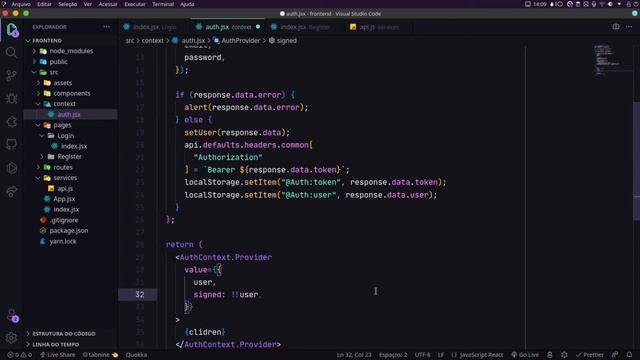Open the Explorer view icon
The image size is (640, 360).
(x=11, y=30)
